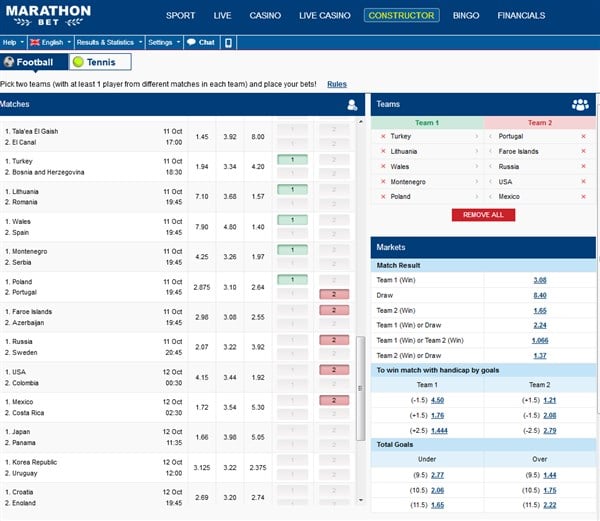Open the Settings dropdown
This screenshot has height=521, width=600.
[164, 42]
